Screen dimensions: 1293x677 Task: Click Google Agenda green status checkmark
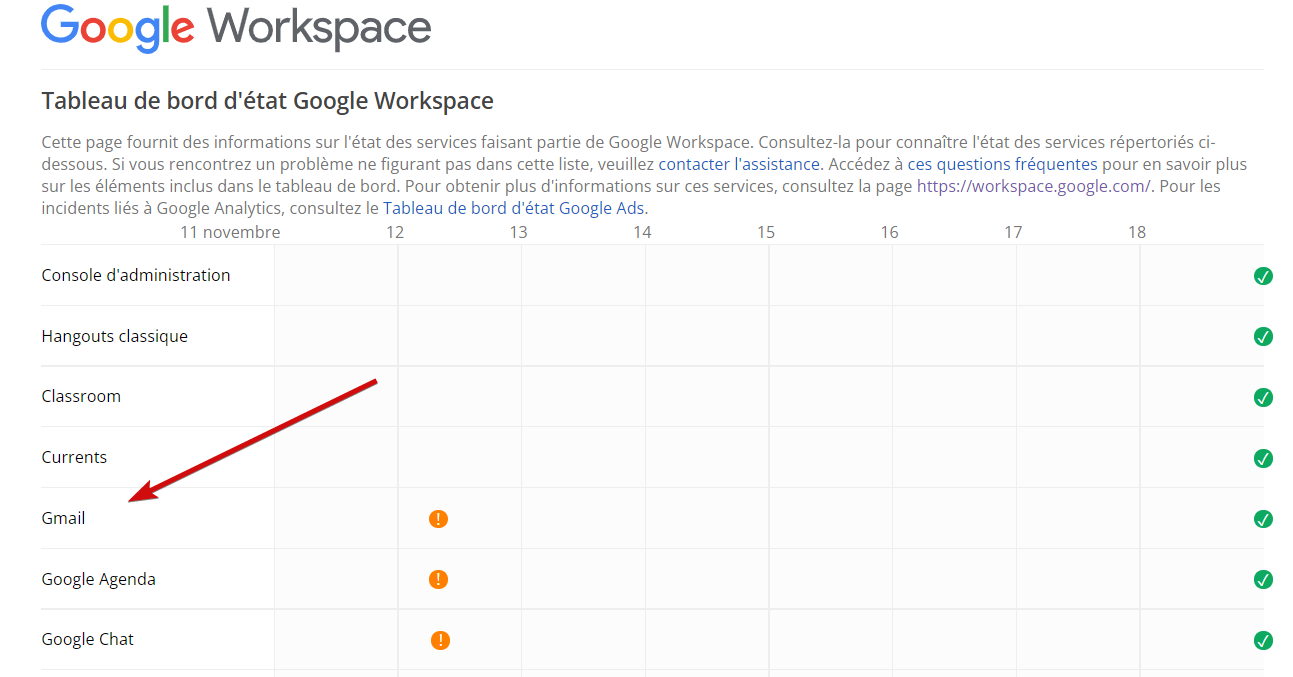tap(1263, 579)
